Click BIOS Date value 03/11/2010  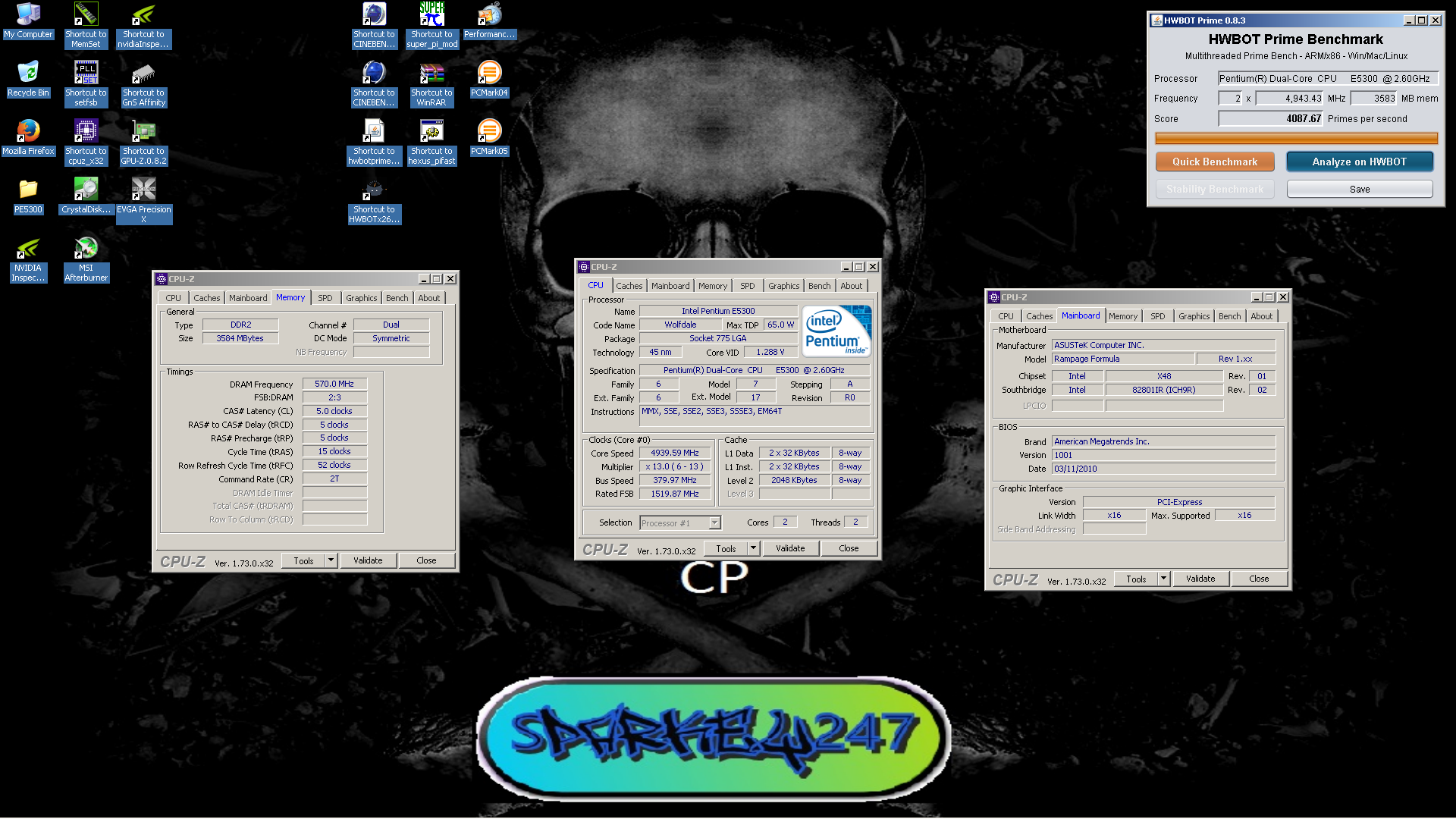point(1163,469)
